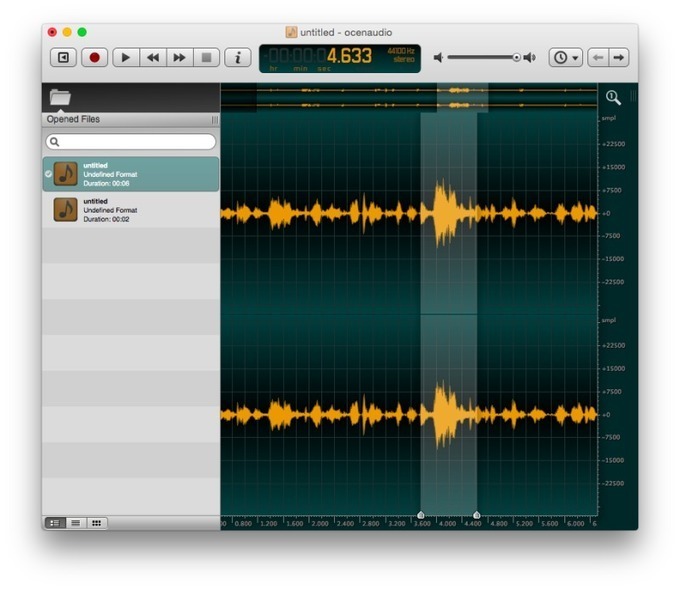Open the clock history dropdown

click(x=566, y=57)
